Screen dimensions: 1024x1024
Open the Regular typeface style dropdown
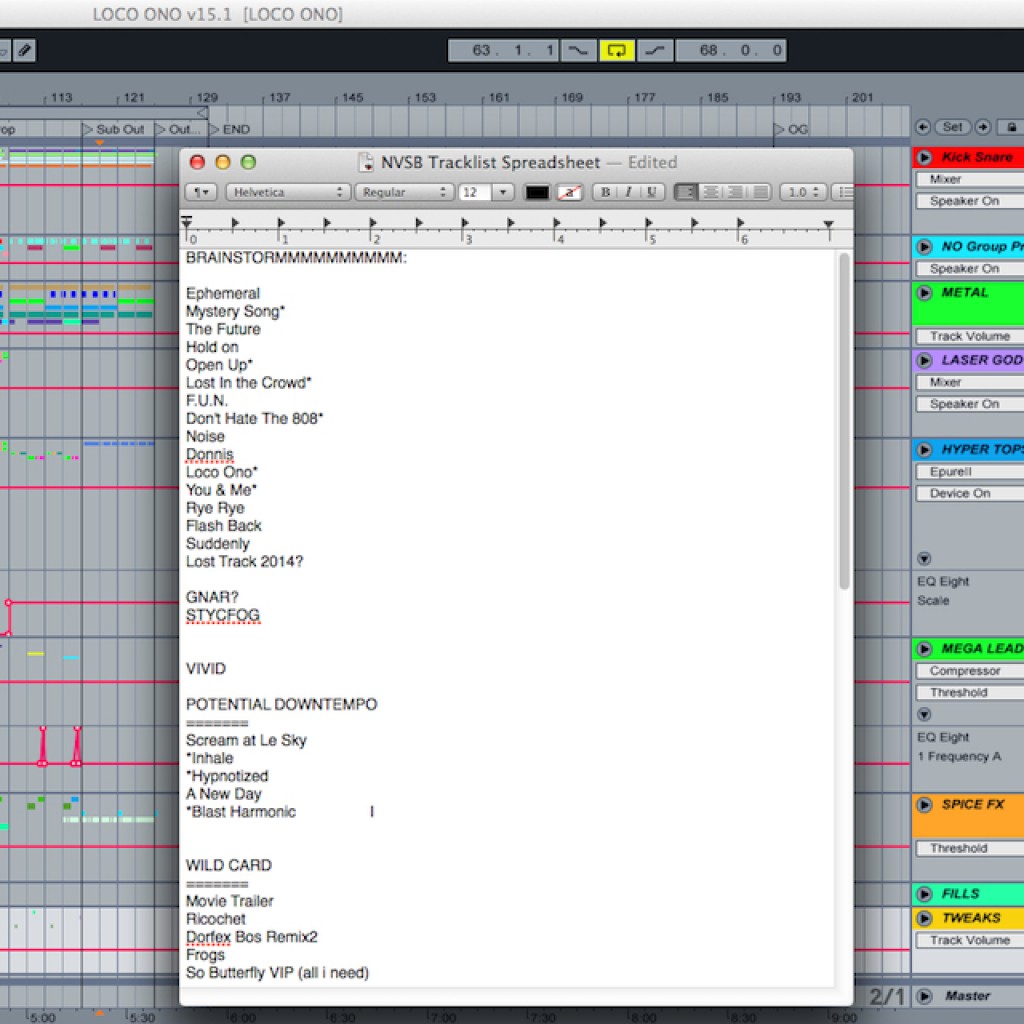[403, 192]
